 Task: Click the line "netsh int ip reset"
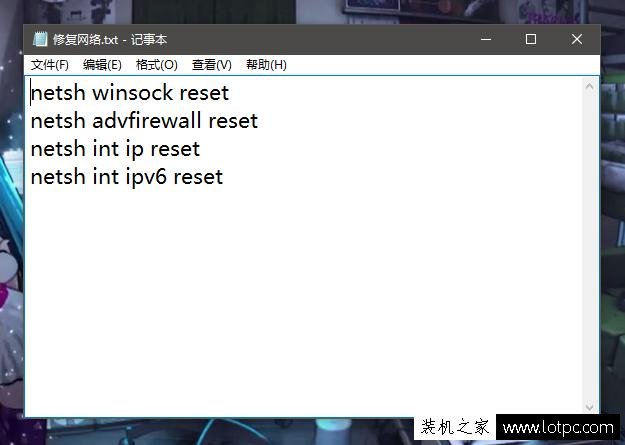pyautogui.click(x=115, y=150)
